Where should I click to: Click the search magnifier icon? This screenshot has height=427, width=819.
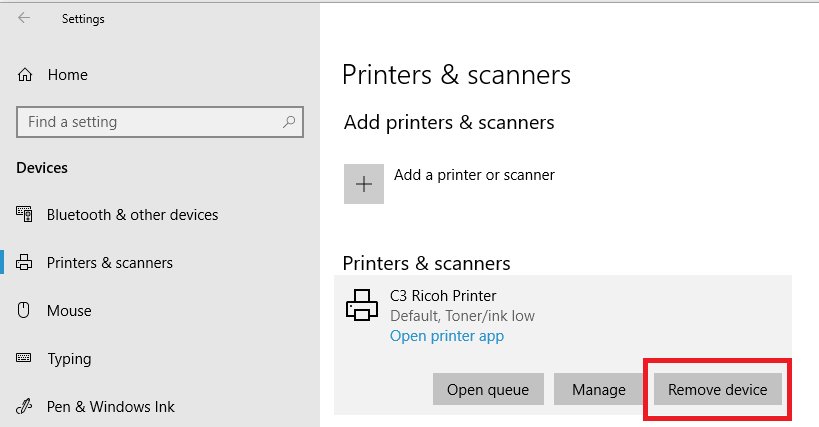pos(289,122)
